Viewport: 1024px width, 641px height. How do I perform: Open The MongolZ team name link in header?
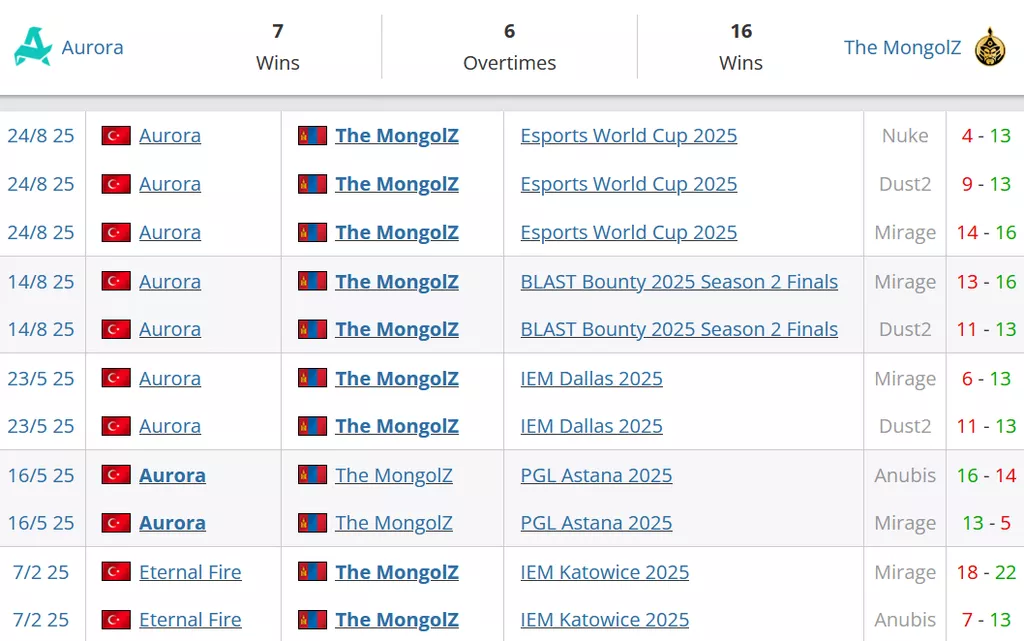point(902,47)
